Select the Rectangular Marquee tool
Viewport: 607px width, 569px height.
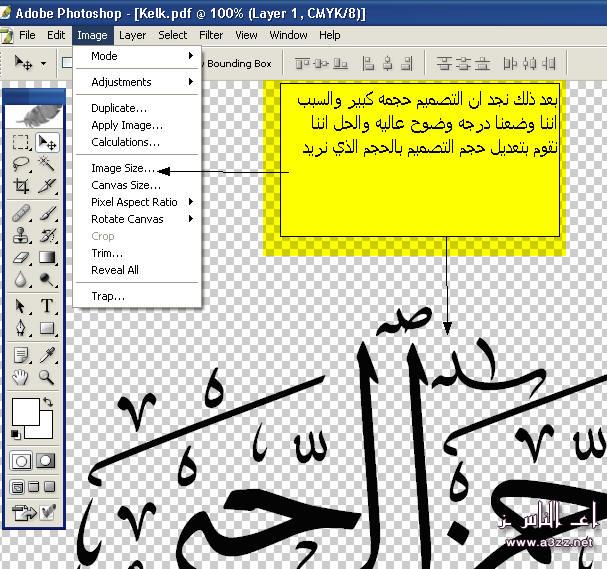pyautogui.click(x=21, y=142)
